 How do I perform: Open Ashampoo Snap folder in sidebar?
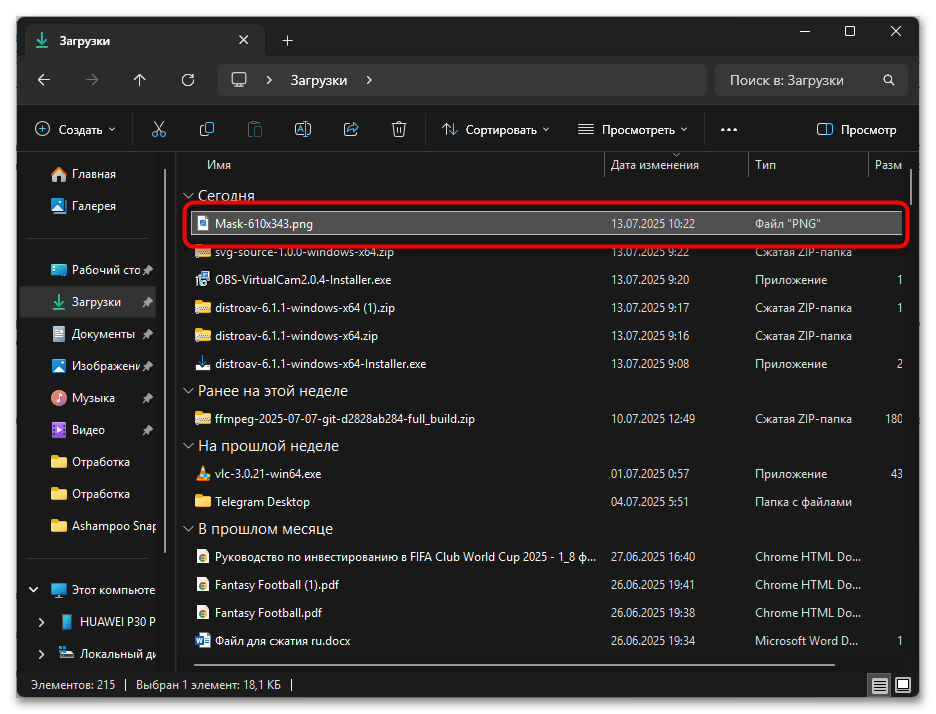tap(88, 526)
